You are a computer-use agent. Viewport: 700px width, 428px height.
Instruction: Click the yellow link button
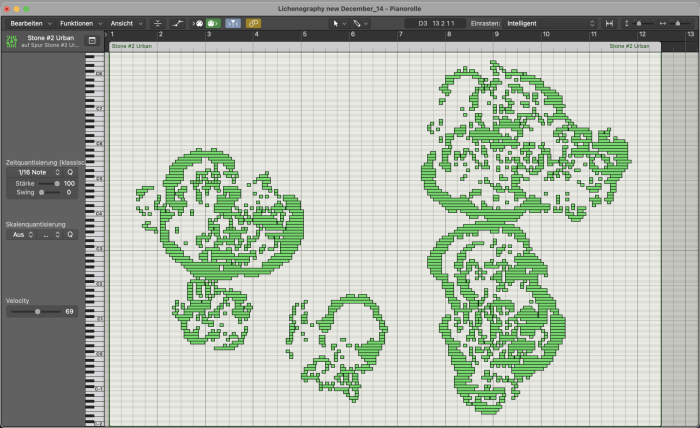tap(253, 23)
